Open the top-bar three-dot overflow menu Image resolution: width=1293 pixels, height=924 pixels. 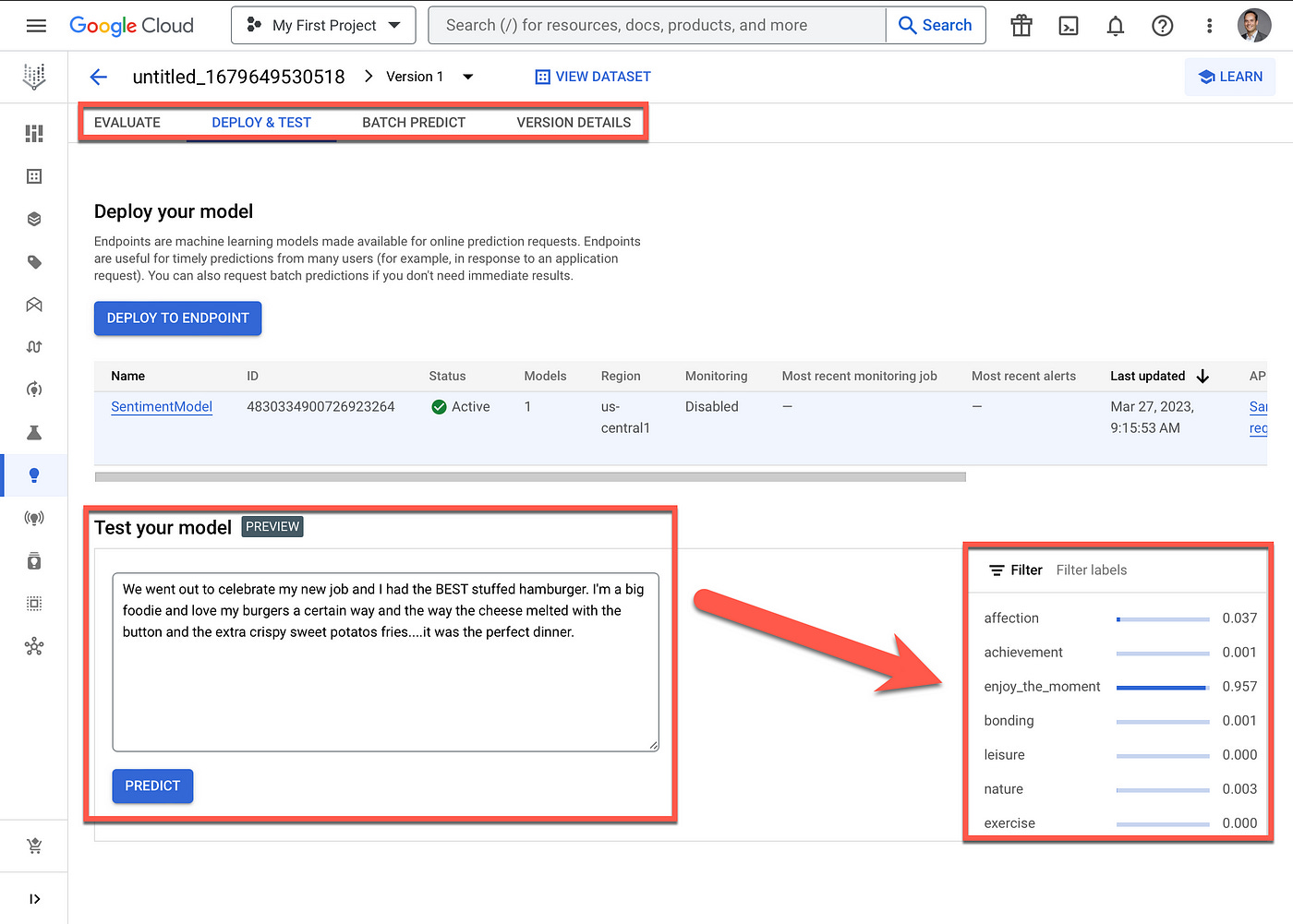pos(1209,25)
